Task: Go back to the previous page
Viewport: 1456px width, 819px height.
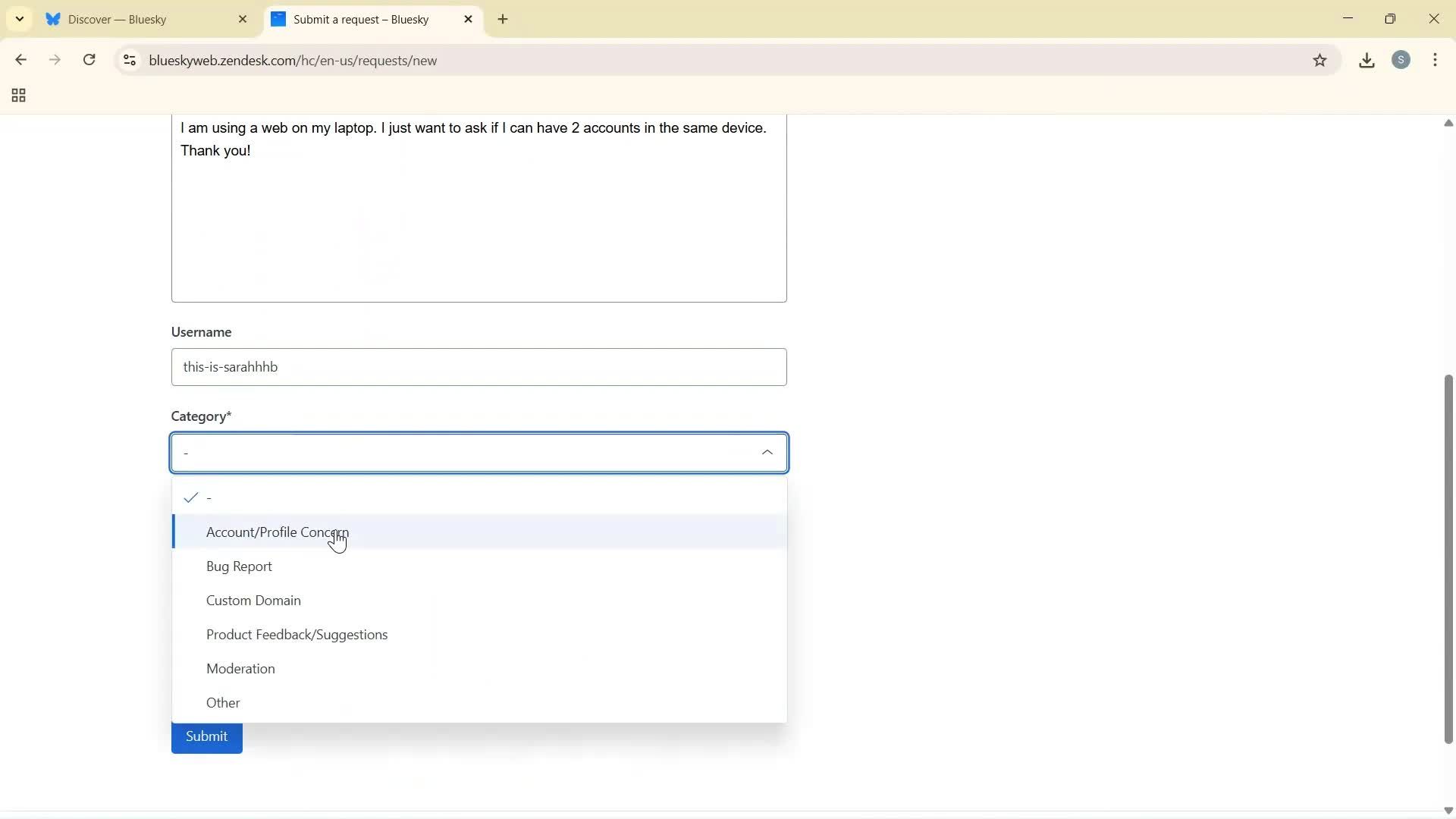Action: [x=20, y=60]
